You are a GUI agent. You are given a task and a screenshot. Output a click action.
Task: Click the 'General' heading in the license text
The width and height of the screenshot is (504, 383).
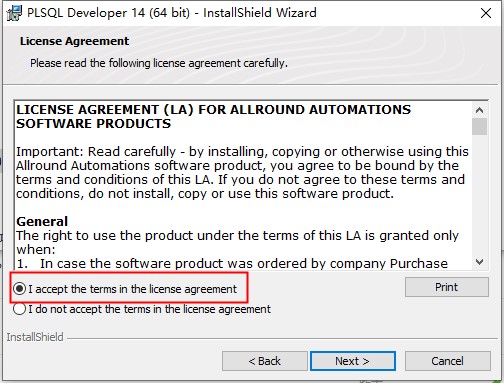[x=42, y=222]
